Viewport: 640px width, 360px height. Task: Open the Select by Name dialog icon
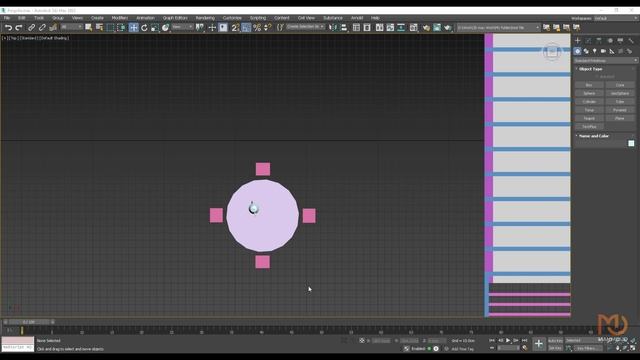coord(99,28)
